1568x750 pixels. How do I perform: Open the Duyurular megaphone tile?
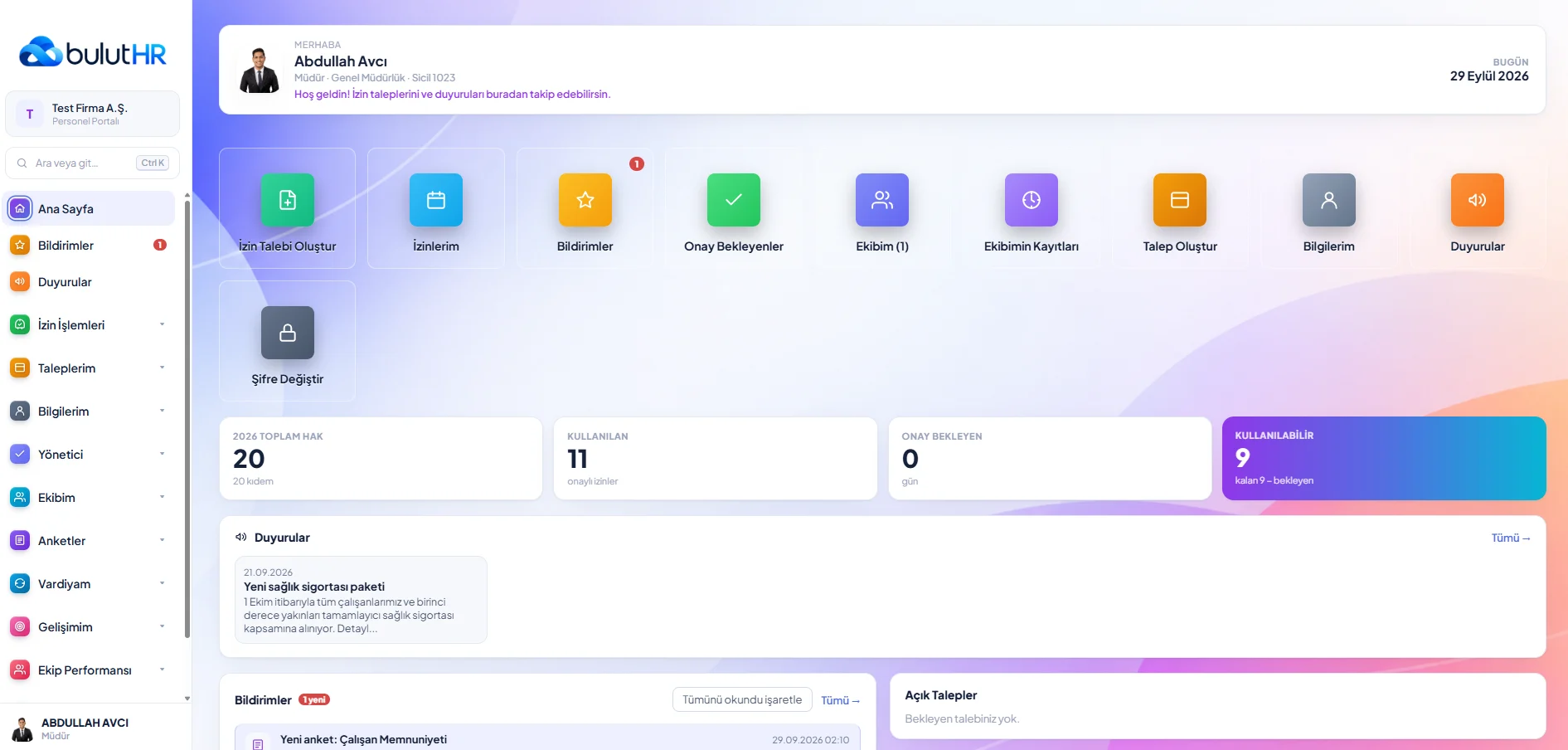click(x=1477, y=208)
